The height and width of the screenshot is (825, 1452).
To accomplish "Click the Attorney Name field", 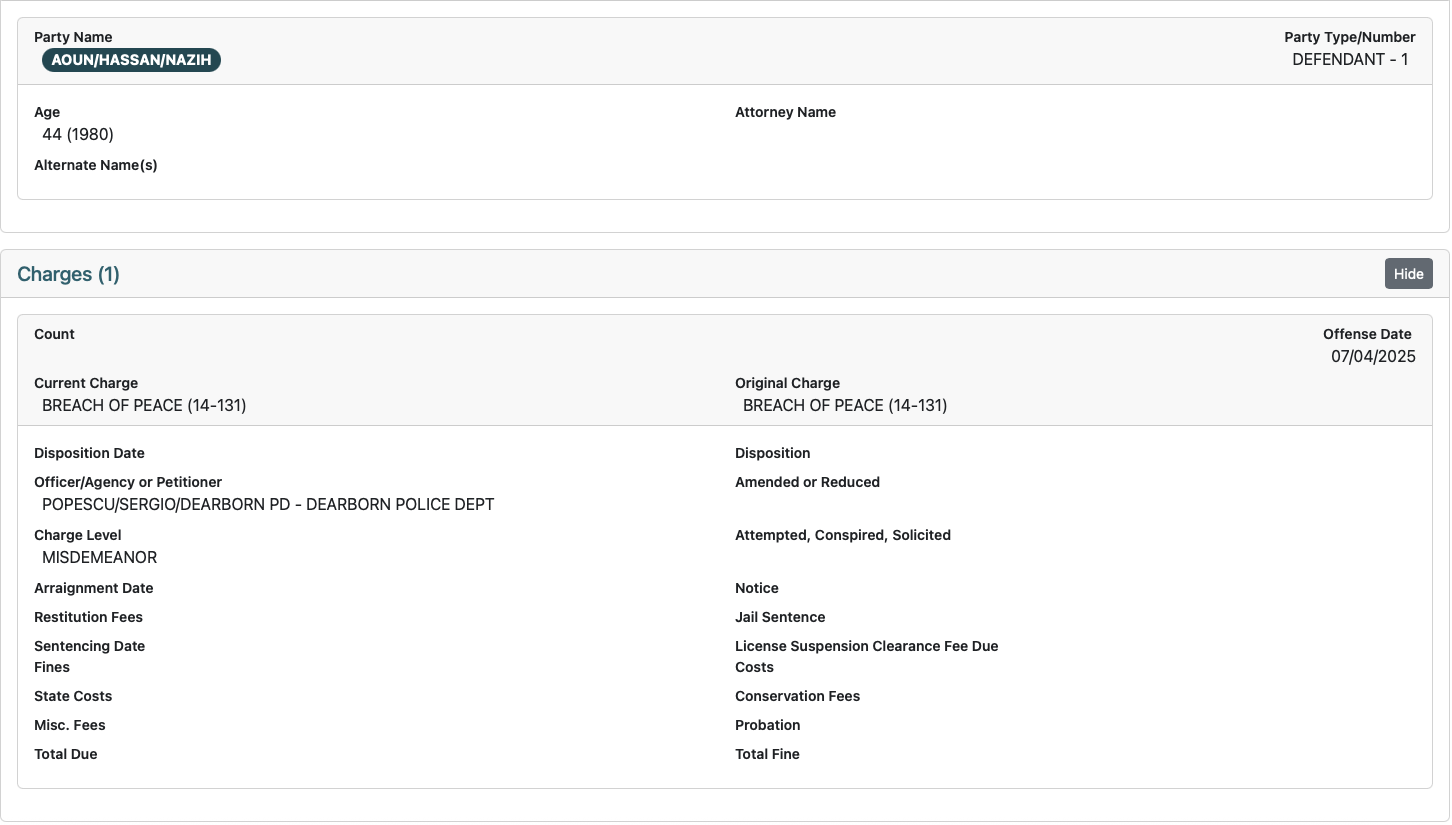I will [785, 112].
